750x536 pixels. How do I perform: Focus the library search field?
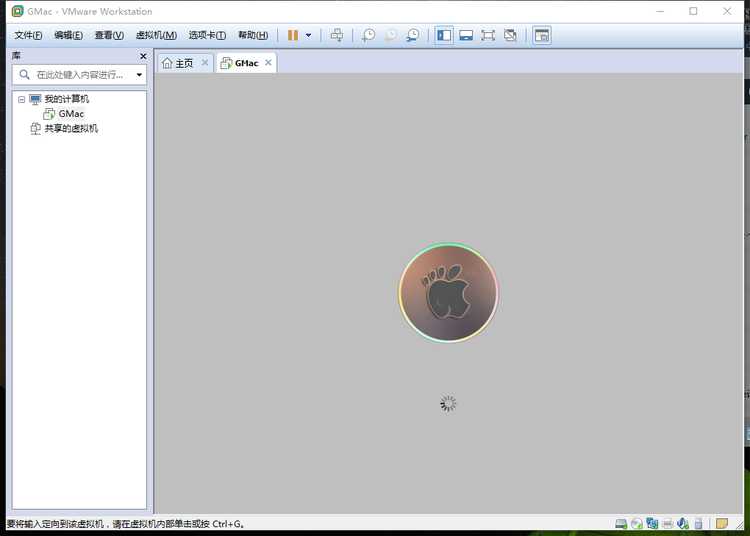tap(80, 75)
